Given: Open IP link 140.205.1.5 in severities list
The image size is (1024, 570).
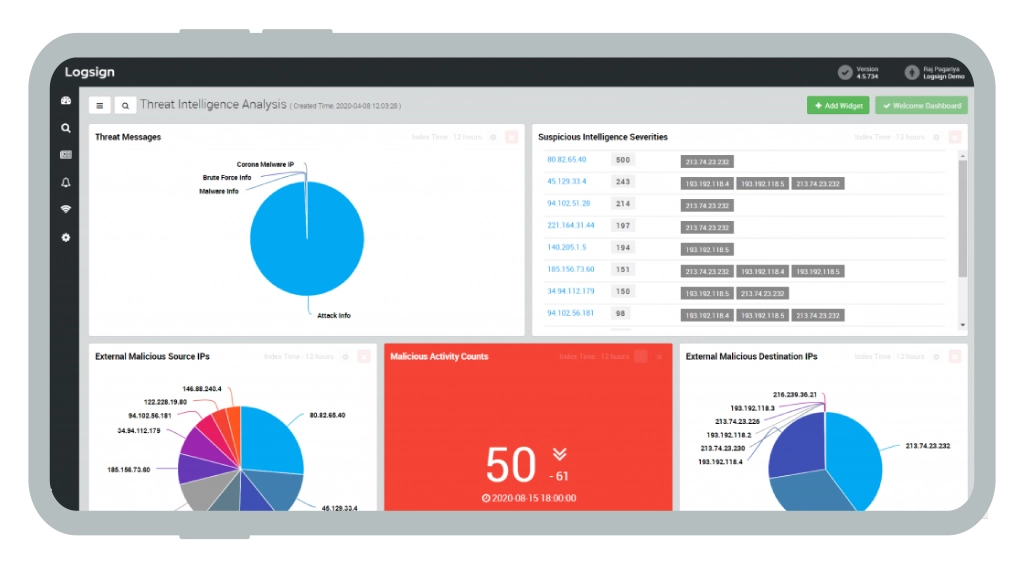Looking at the screenshot, I should coord(567,247).
